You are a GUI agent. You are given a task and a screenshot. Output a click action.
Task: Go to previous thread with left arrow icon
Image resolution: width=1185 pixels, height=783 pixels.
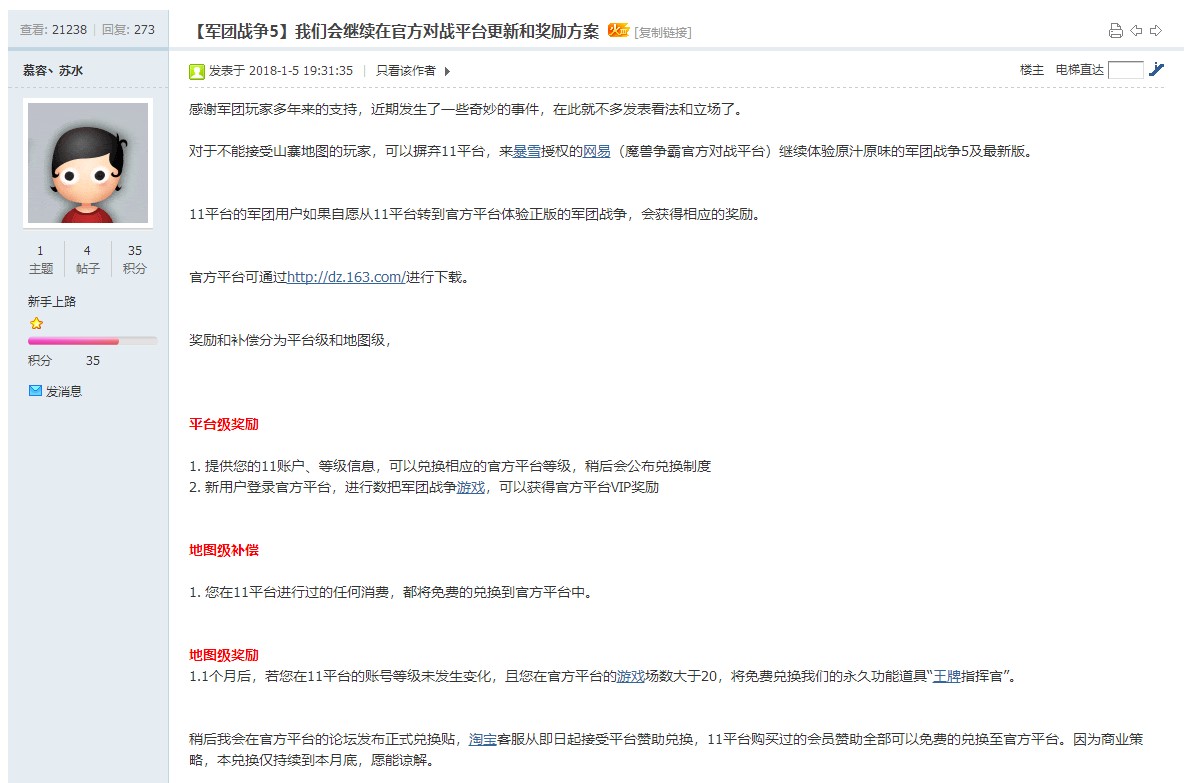[x=1136, y=31]
